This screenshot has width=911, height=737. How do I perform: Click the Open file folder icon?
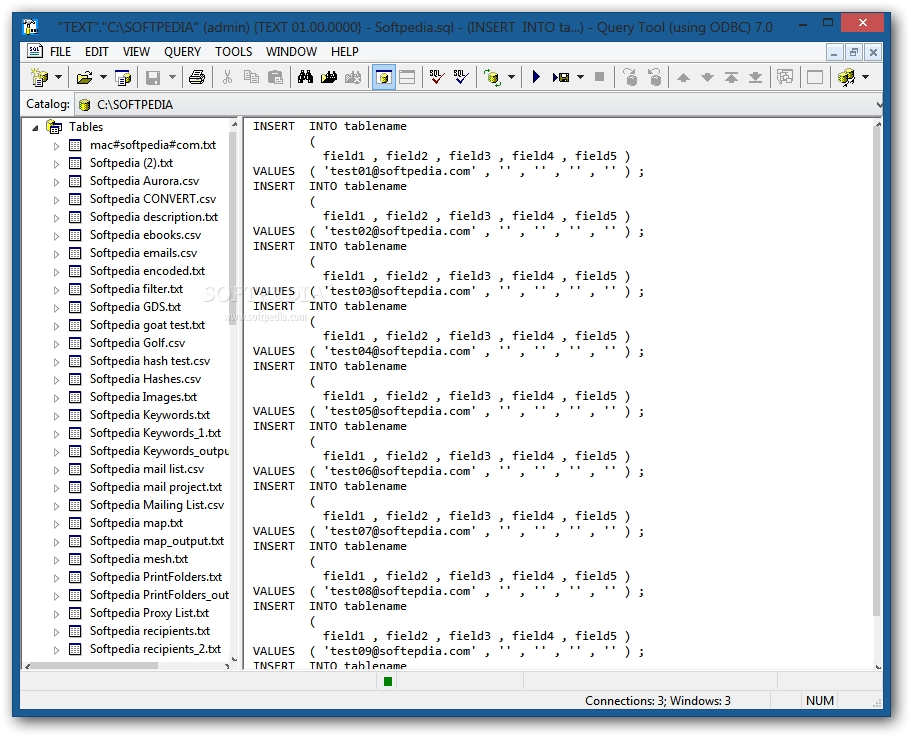[x=85, y=77]
